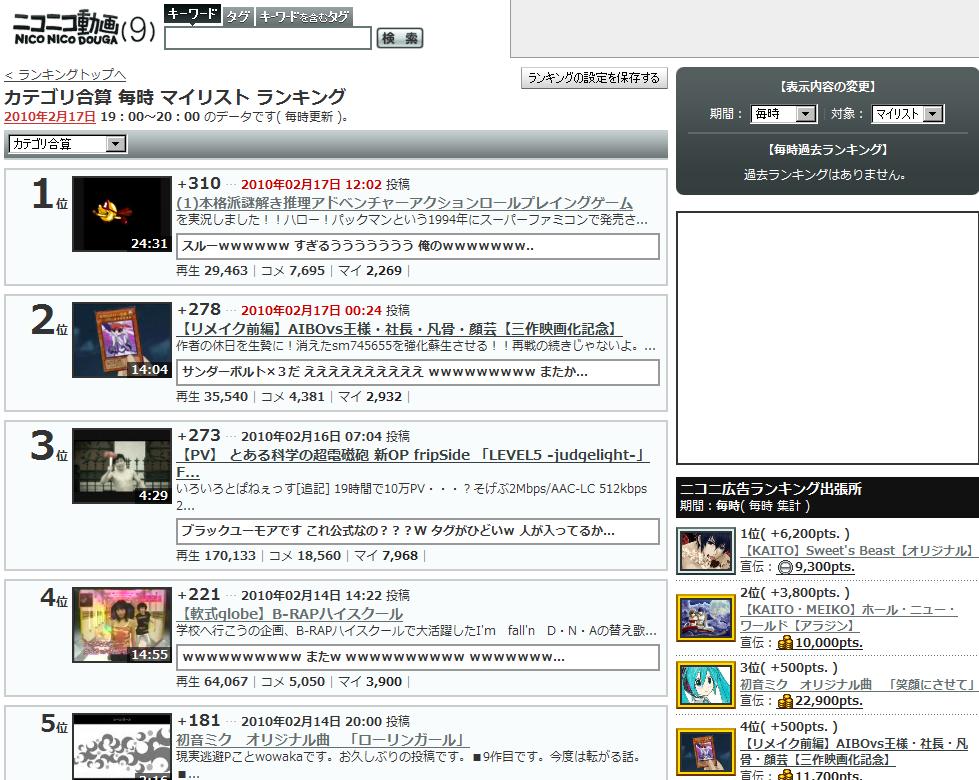Click rank 4 play count 再生 64,067
979x780 pixels.
(x=212, y=682)
